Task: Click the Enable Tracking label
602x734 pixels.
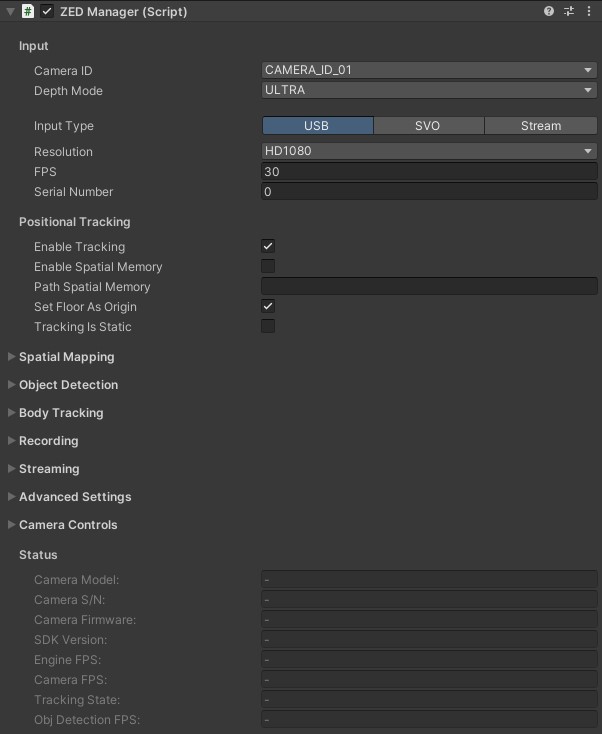Action: [80, 247]
